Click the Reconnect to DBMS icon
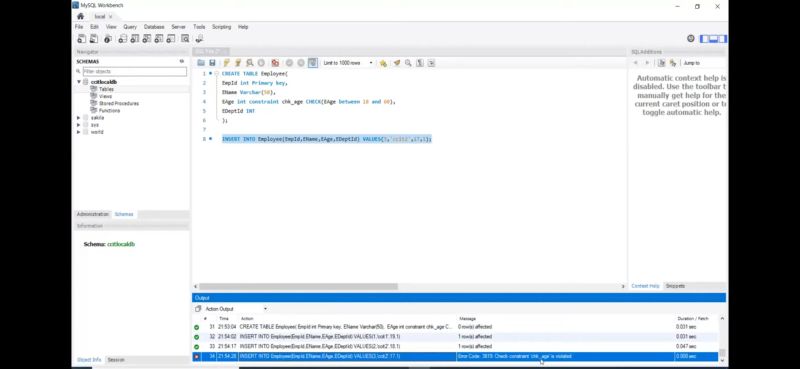 (x=199, y=39)
